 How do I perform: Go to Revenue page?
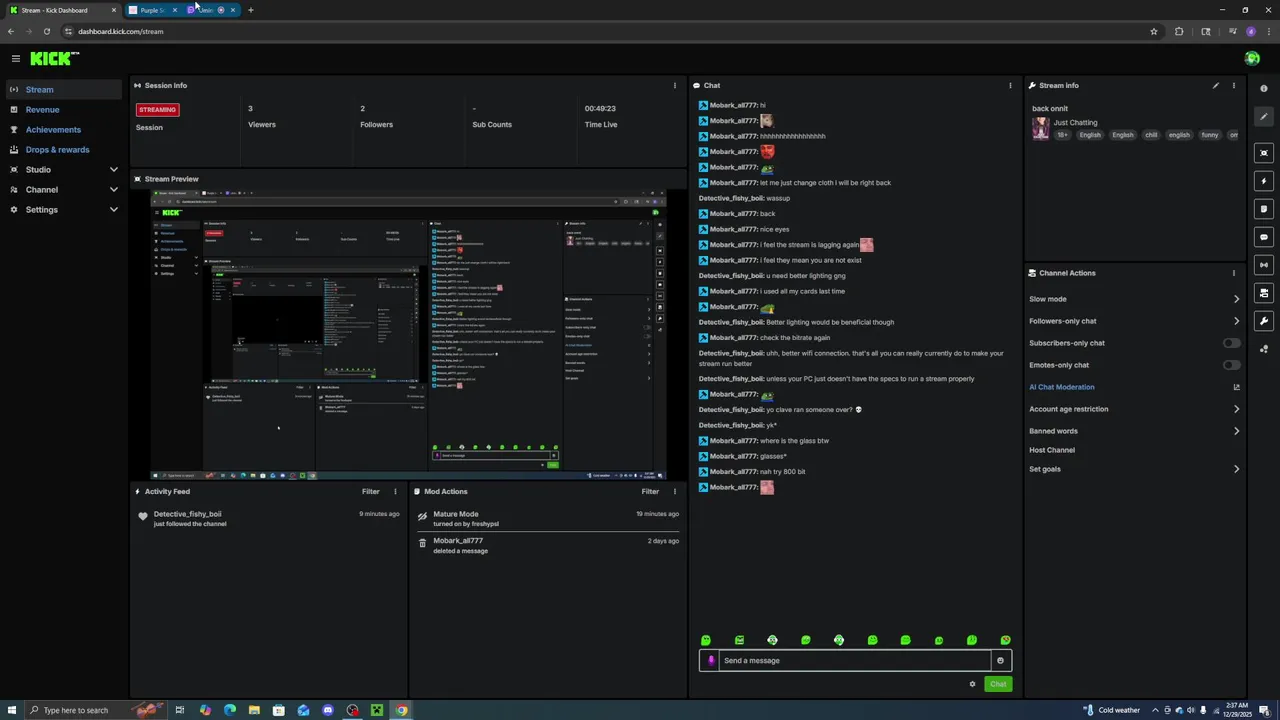pyautogui.click(x=42, y=110)
